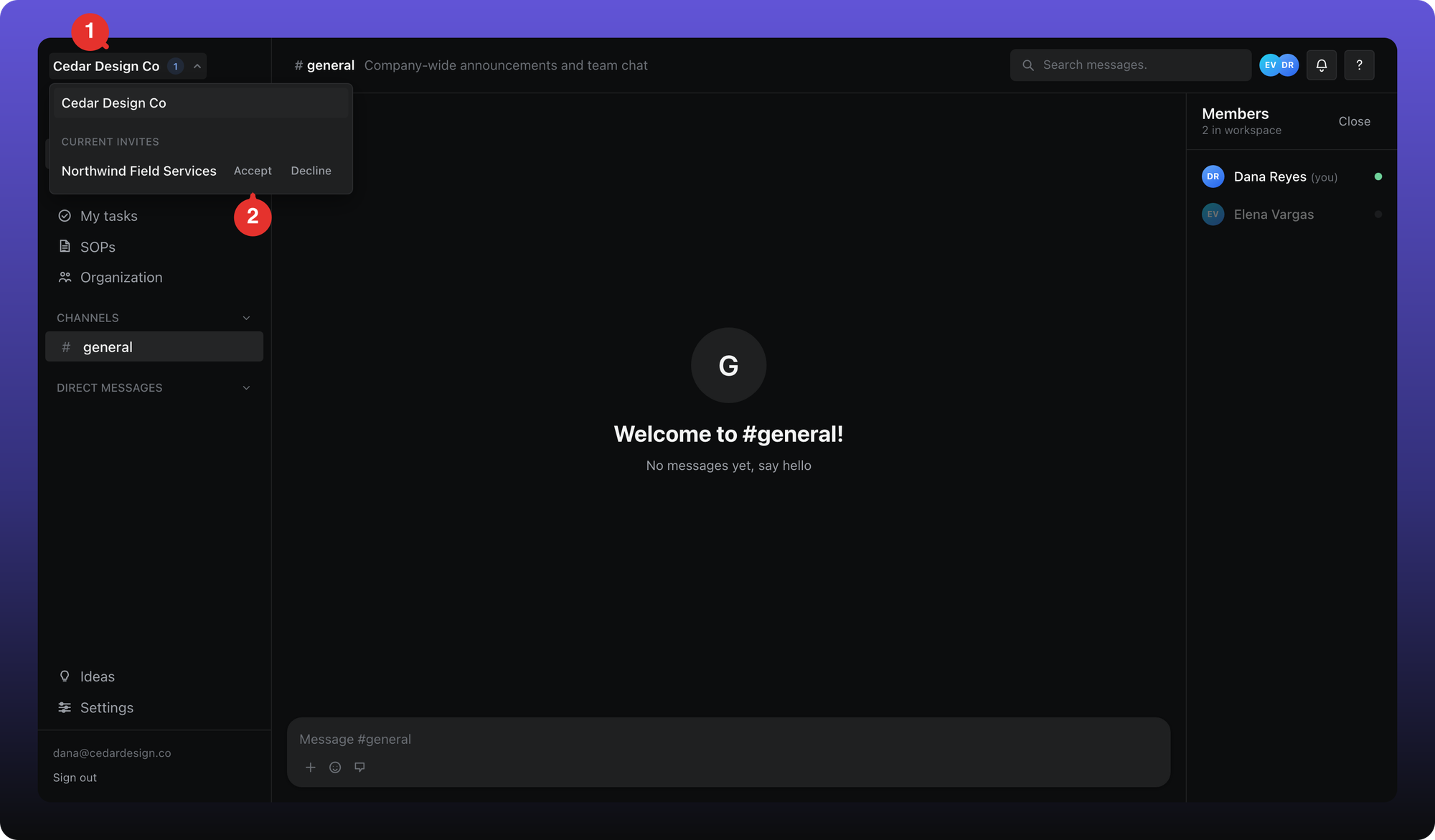1435x840 pixels.
Task: Click the My tasks checkmark icon
Action: pos(65,216)
